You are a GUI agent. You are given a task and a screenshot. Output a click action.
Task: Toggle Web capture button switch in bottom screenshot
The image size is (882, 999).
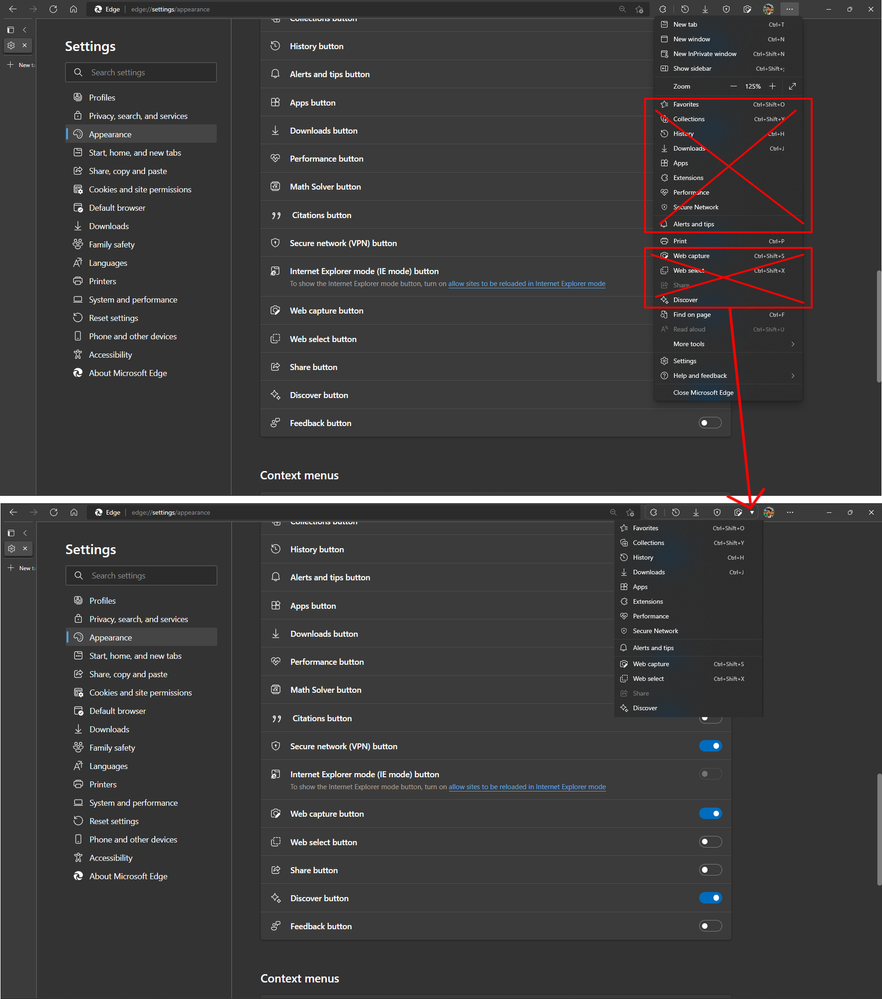click(711, 814)
